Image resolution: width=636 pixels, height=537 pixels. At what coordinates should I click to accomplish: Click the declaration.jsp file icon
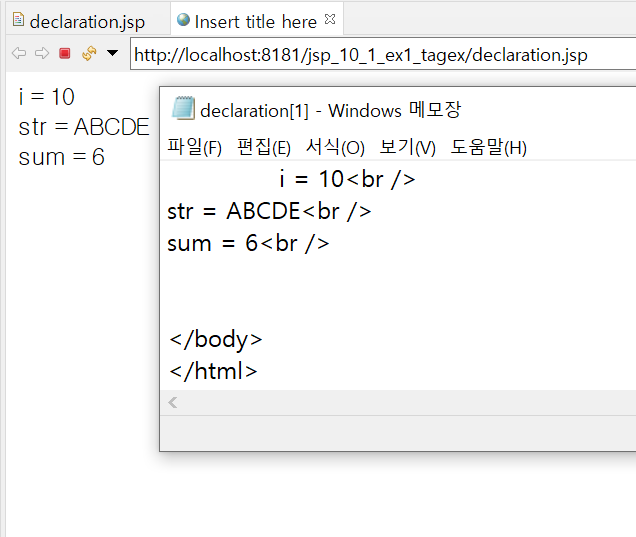click(x=18, y=19)
